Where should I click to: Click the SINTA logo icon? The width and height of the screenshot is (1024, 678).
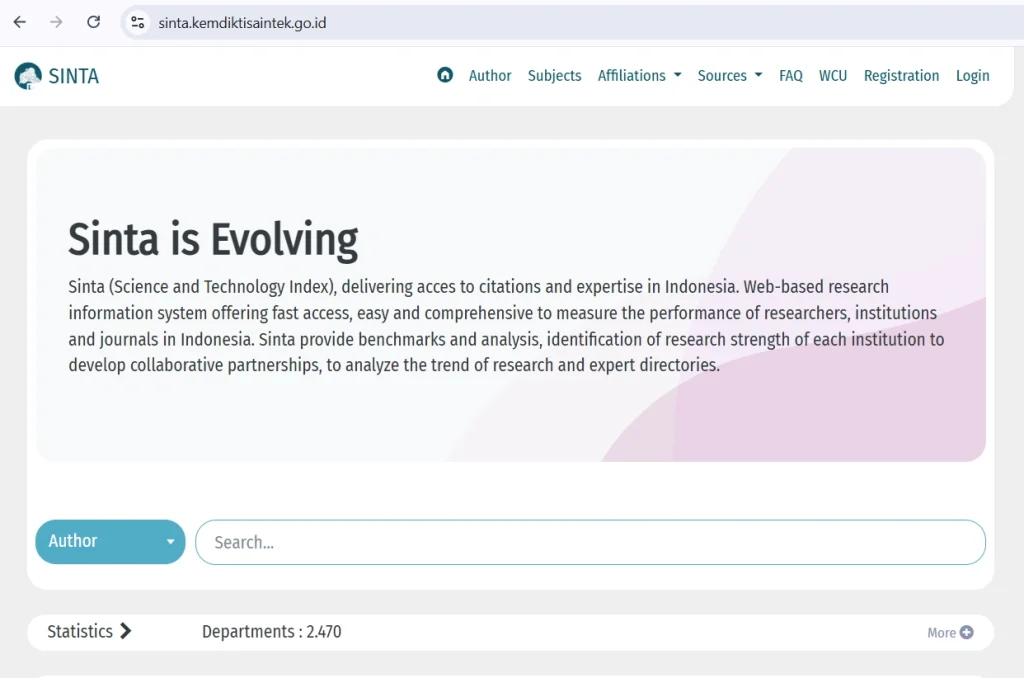pyautogui.click(x=28, y=76)
